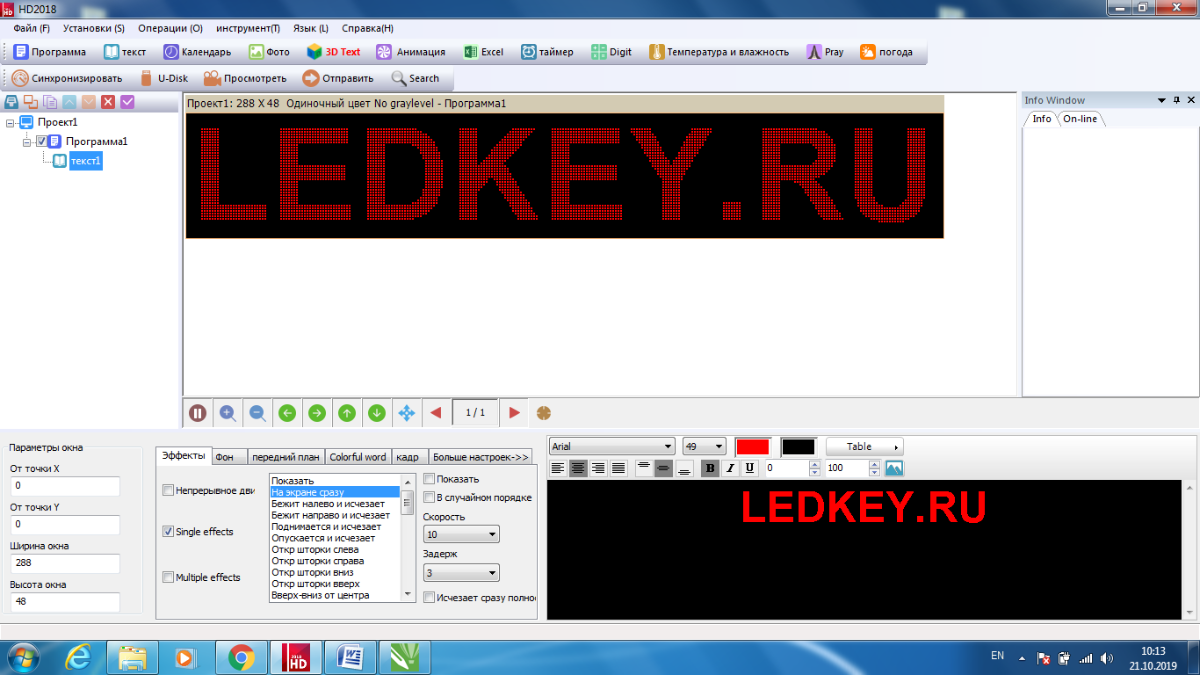Add a Pray area
Screen dimensions: 1200x675
[826, 52]
